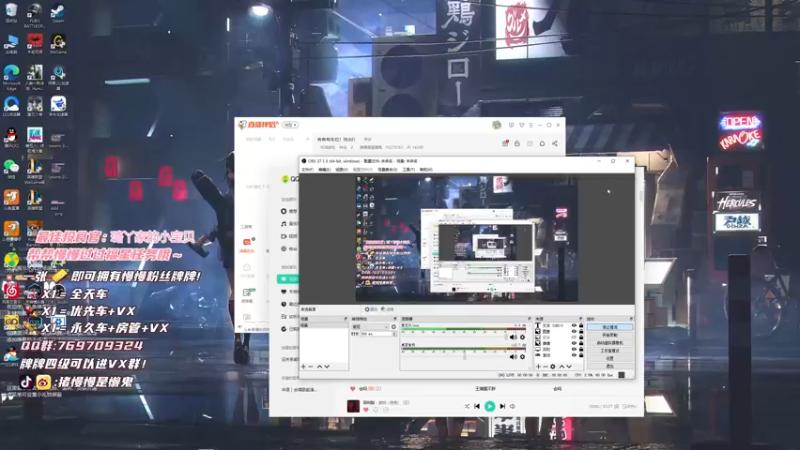
Task: Mute the Desktop Audio track in OBS mixer
Action: 513,357
